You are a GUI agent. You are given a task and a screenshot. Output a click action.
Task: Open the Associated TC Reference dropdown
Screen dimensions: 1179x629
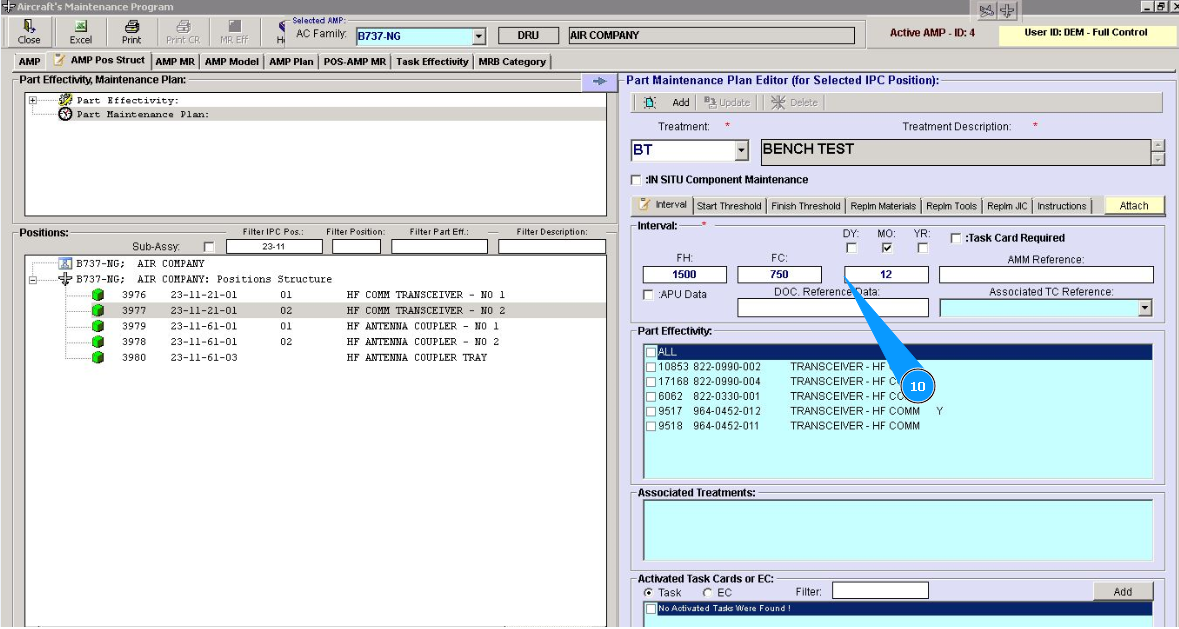pos(1145,309)
